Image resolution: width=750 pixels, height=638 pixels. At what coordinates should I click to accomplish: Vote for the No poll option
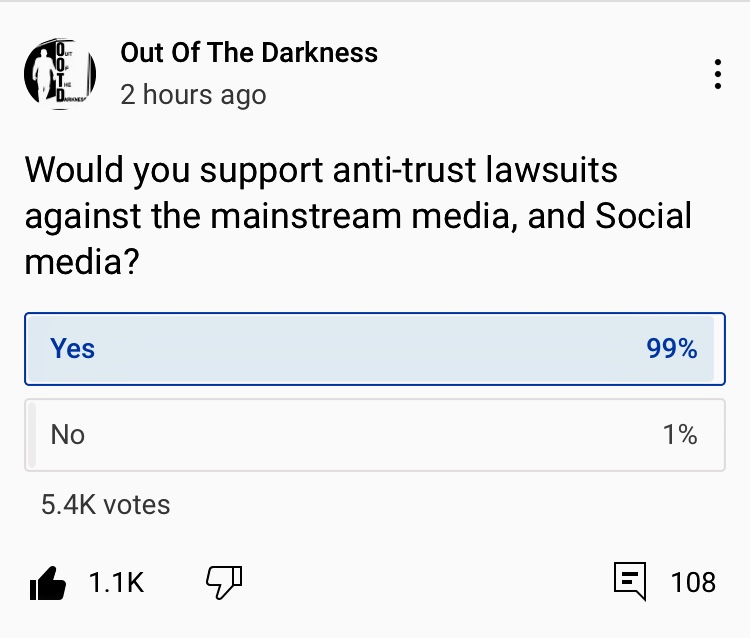click(x=374, y=435)
